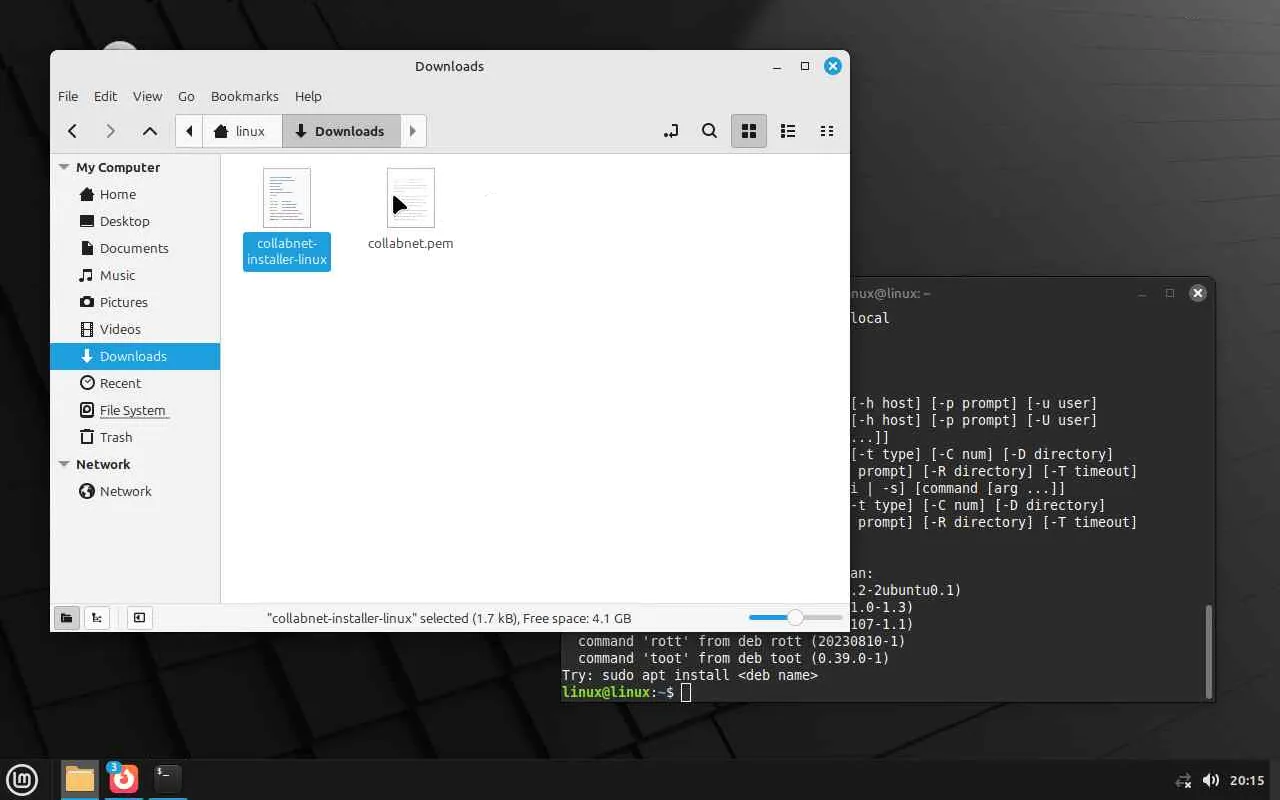Click the 20:15 clock
Image resolution: width=1280 pixels, height=800 pixels.
point(1247,780)
